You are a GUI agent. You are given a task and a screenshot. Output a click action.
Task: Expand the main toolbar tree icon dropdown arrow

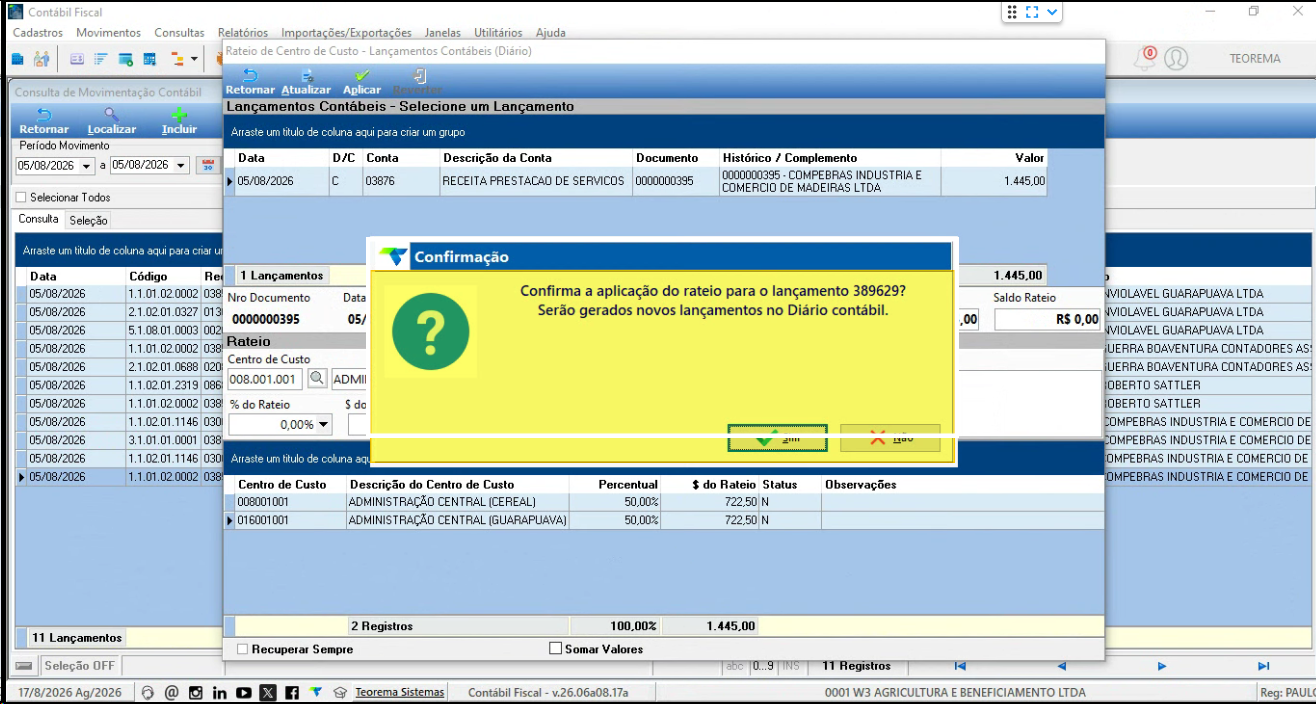pyautogui.click(x=196, y=59)
